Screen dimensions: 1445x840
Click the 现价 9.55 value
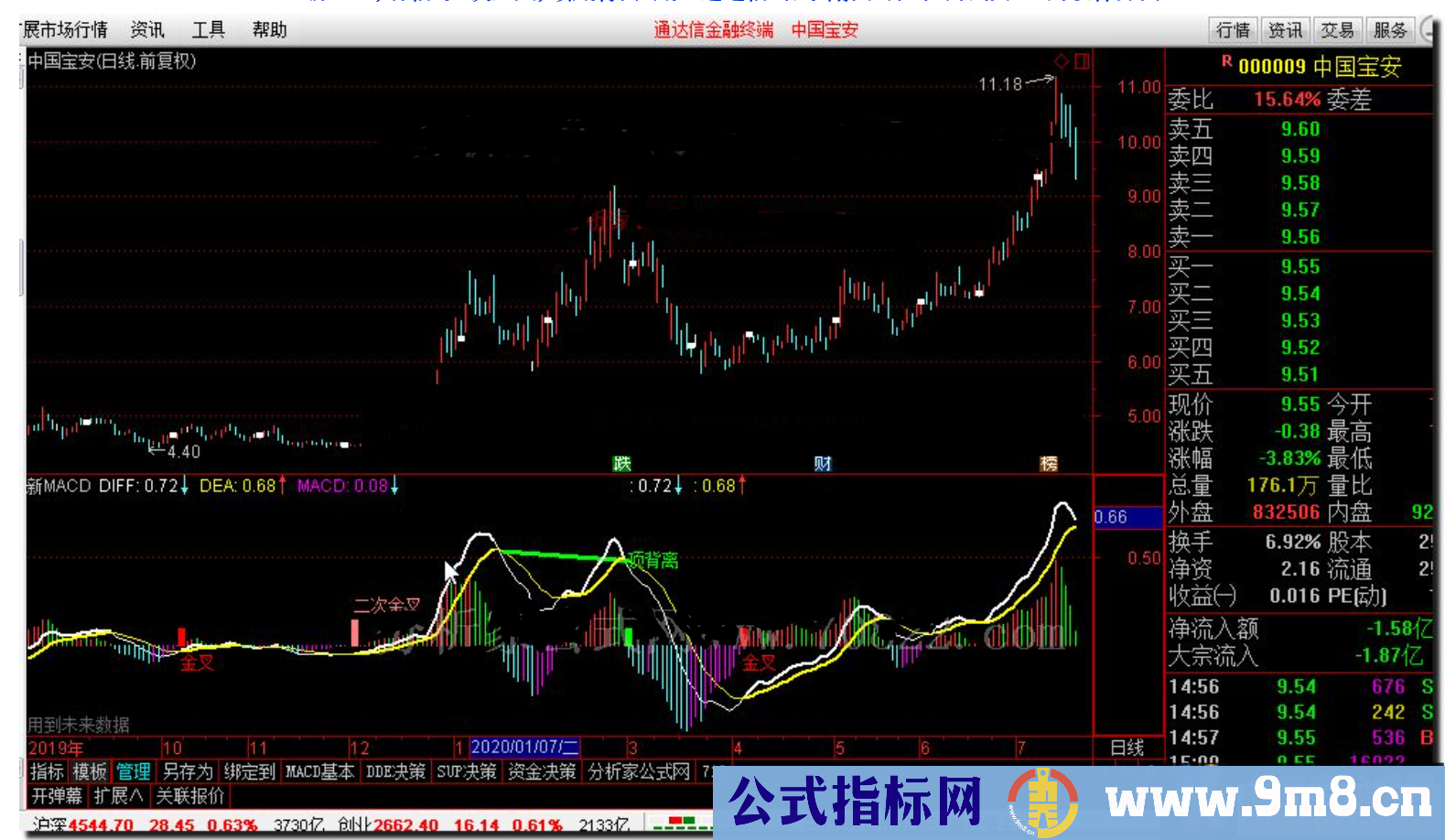(1300, 404)
